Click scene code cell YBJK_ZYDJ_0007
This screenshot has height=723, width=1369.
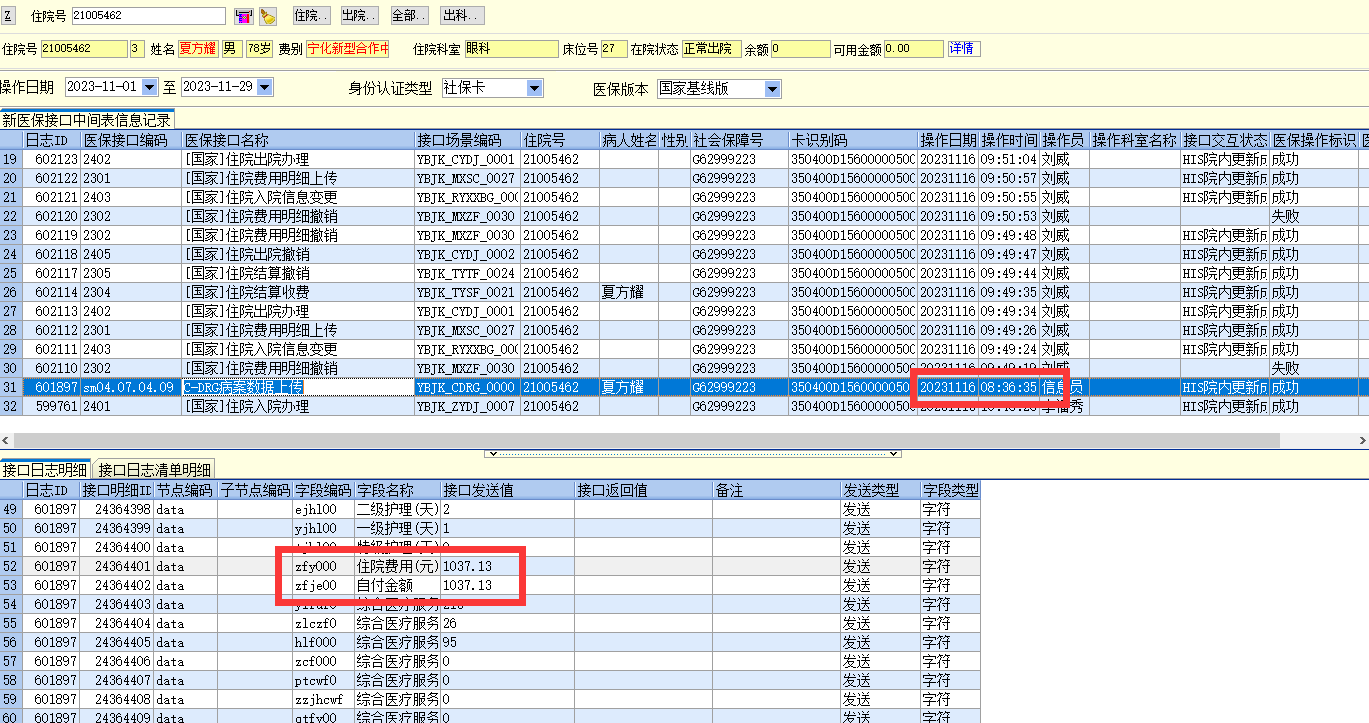click(468, 407)
